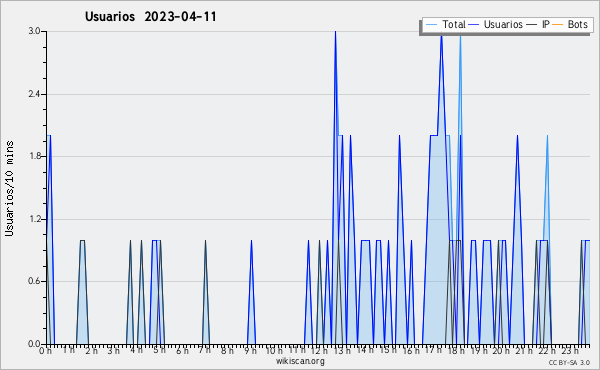Click the spike of 2 users near 21 h
The height and width of the screenshot is (370, 600).
coord(517,136)
